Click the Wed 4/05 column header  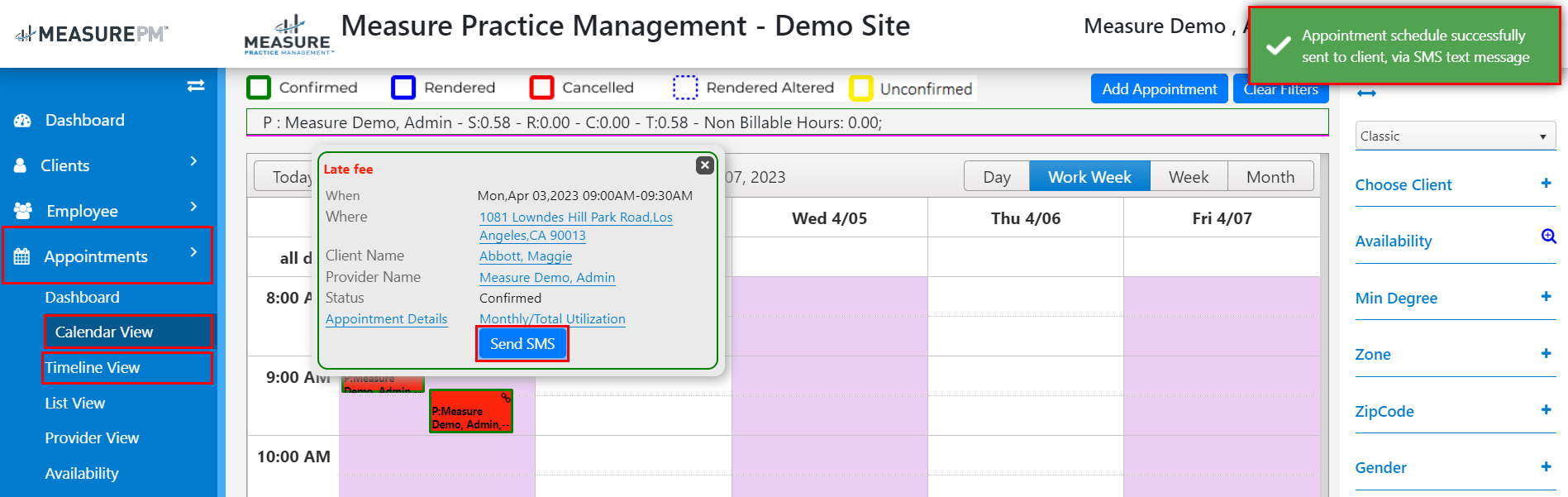(829, 218)
